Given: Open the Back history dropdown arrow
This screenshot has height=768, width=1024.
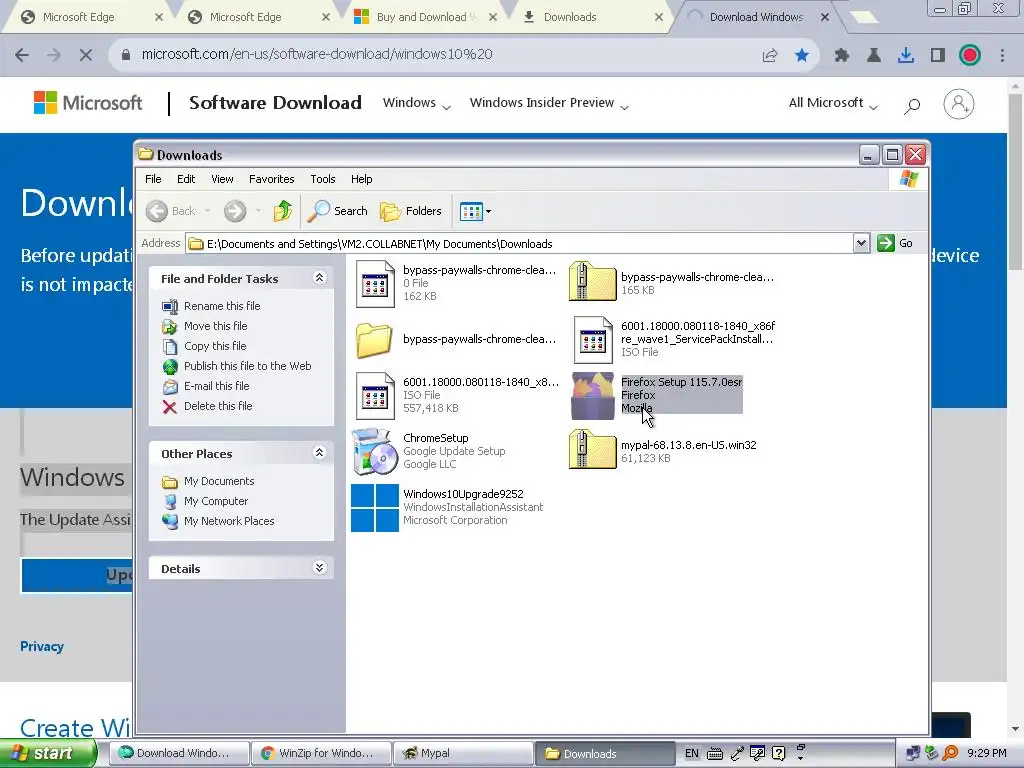Looking at the screenshot, I should 208,211.
